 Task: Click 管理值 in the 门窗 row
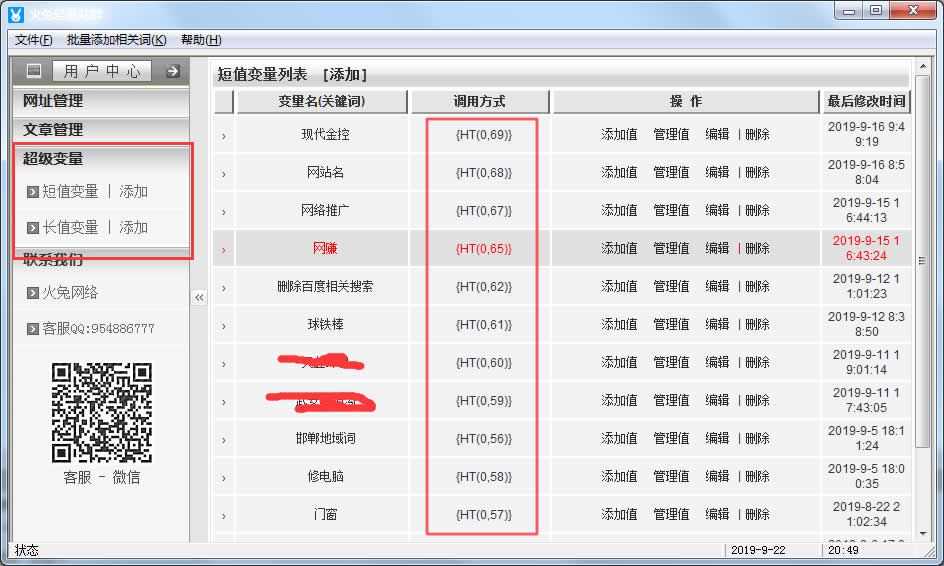coord(671,515)
